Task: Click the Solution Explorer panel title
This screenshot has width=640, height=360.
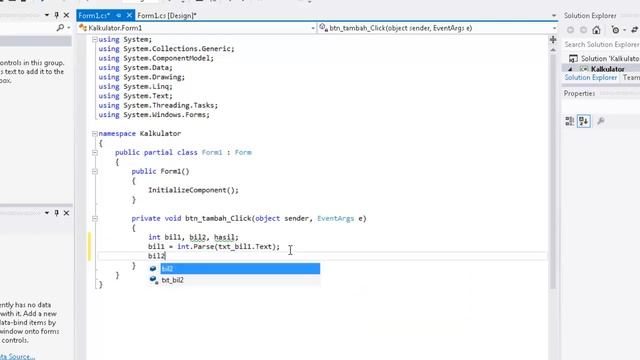Action: [590, 16]
